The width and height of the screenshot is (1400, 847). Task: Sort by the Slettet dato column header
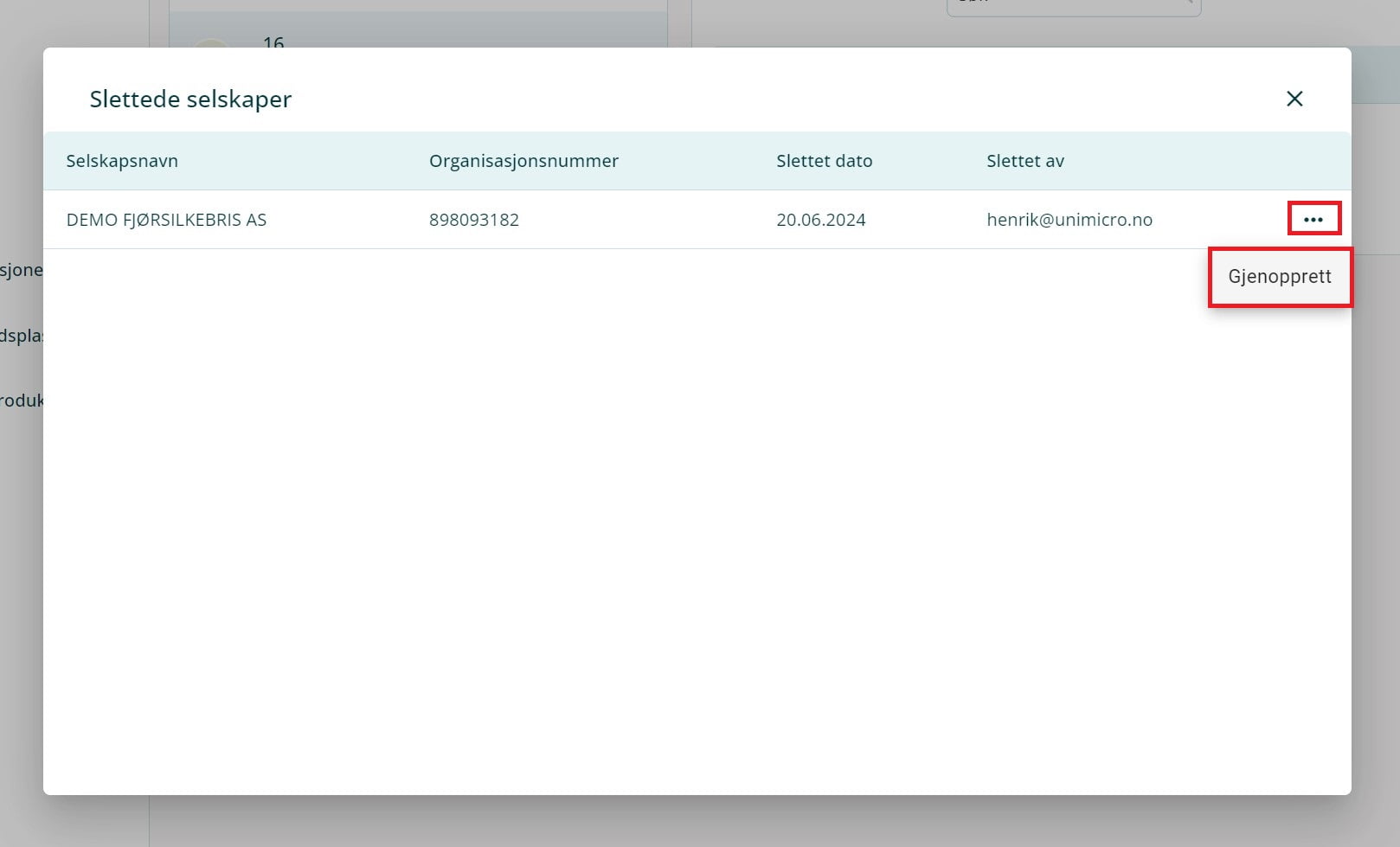pyautogui.click(x=824, y=161)
